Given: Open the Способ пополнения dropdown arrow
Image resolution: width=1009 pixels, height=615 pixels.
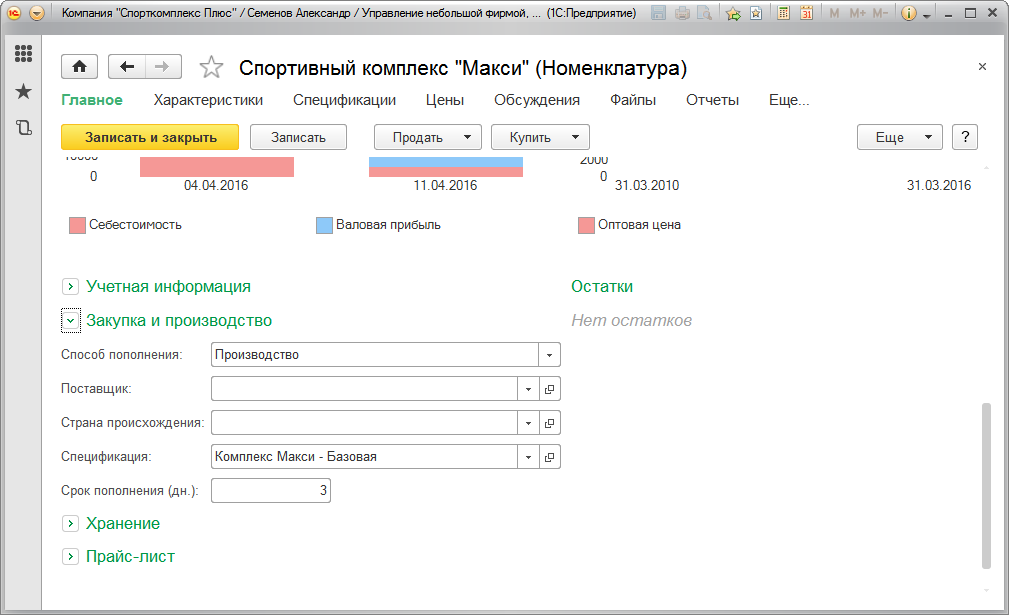Looking at the screenshot, I should [x=550, y=355].
